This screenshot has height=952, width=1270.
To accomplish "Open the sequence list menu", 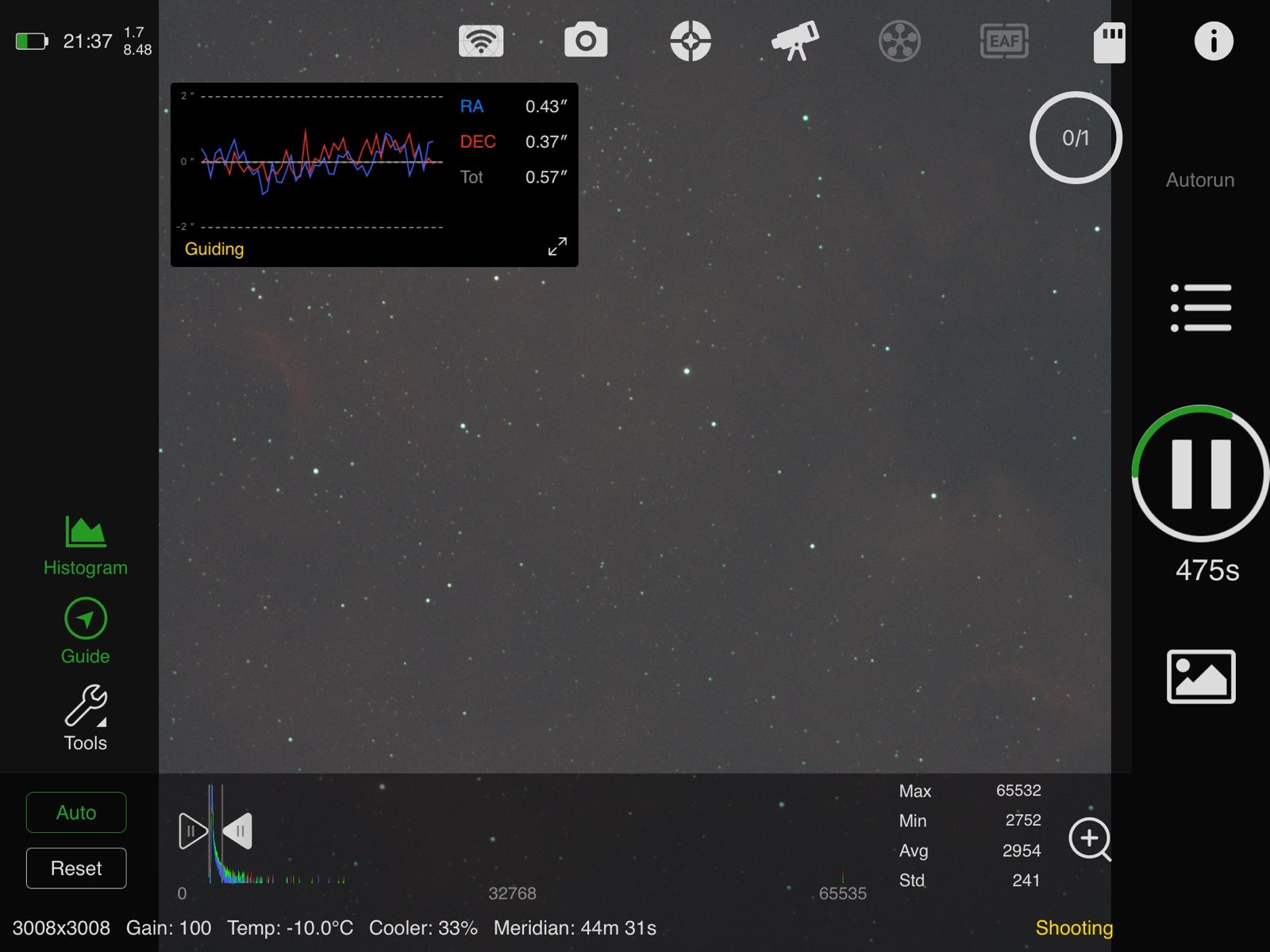I will (1201, 308).
